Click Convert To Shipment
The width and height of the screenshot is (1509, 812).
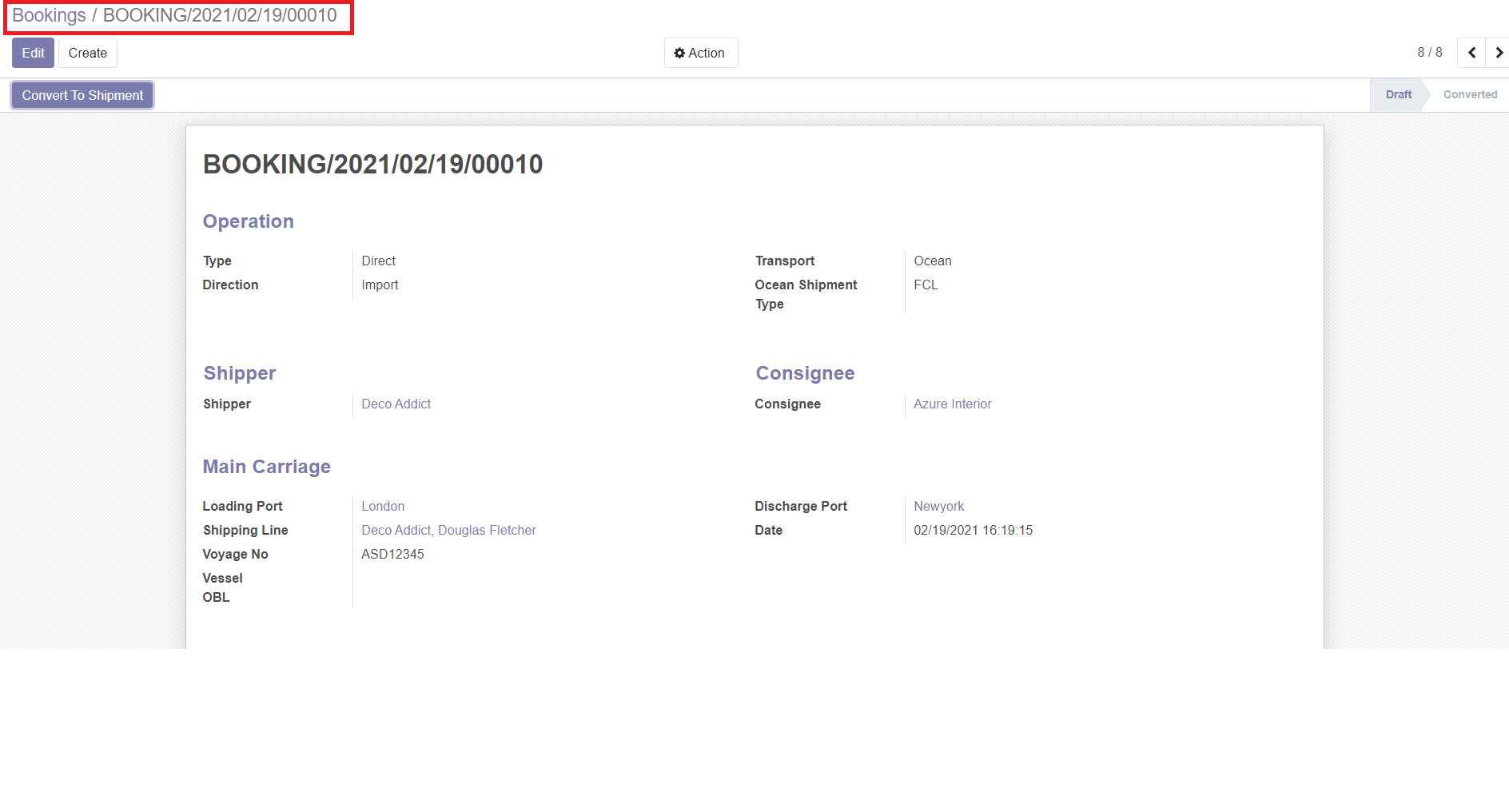[82, 95]
